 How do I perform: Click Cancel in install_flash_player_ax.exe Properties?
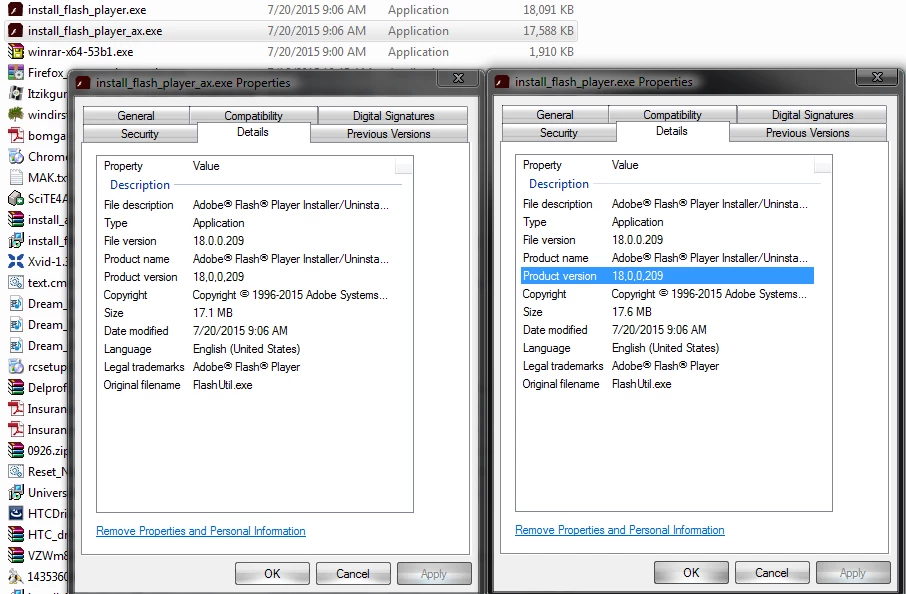tap(353, 574)
